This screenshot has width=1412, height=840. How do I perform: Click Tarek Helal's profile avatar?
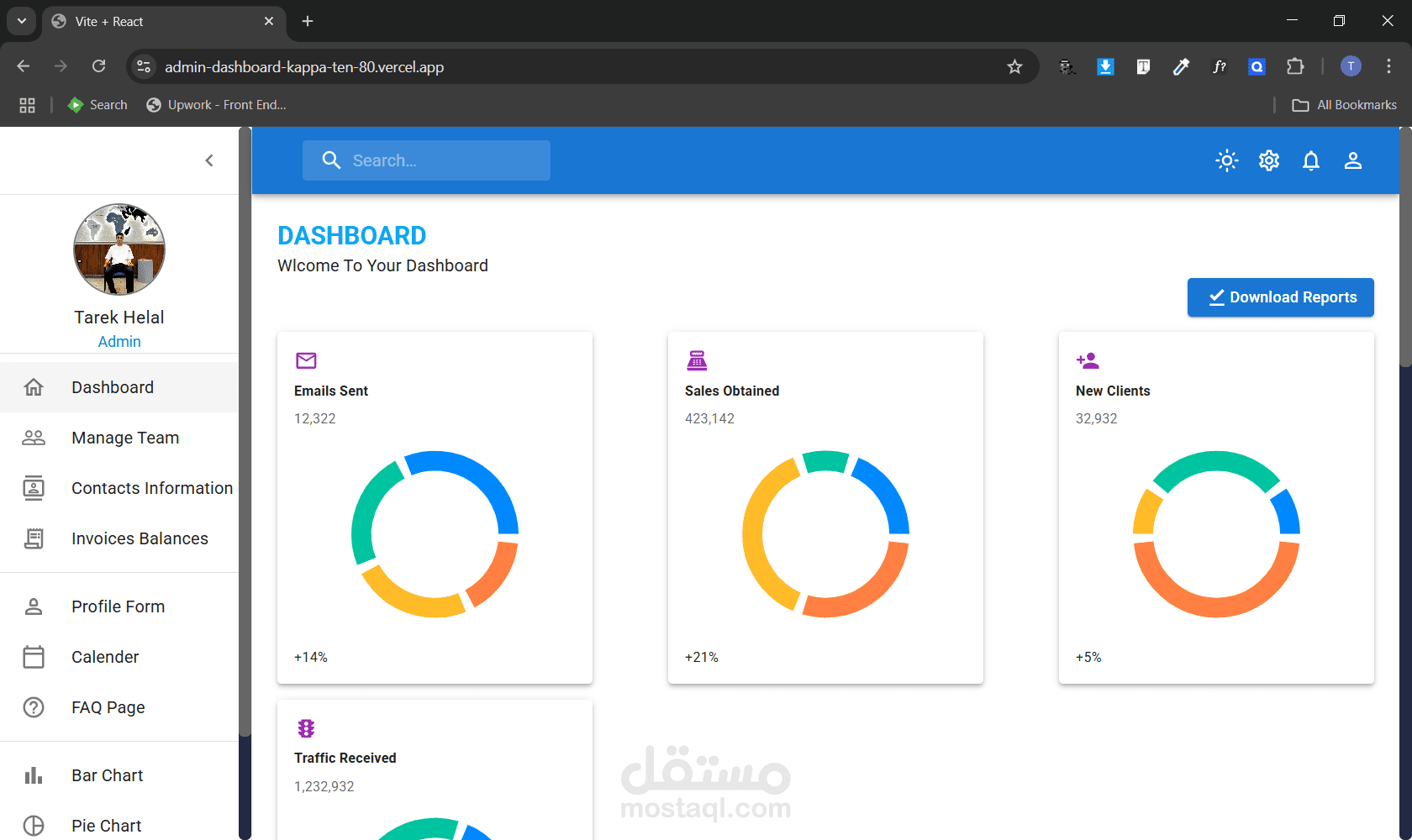[x=119, y=249]
